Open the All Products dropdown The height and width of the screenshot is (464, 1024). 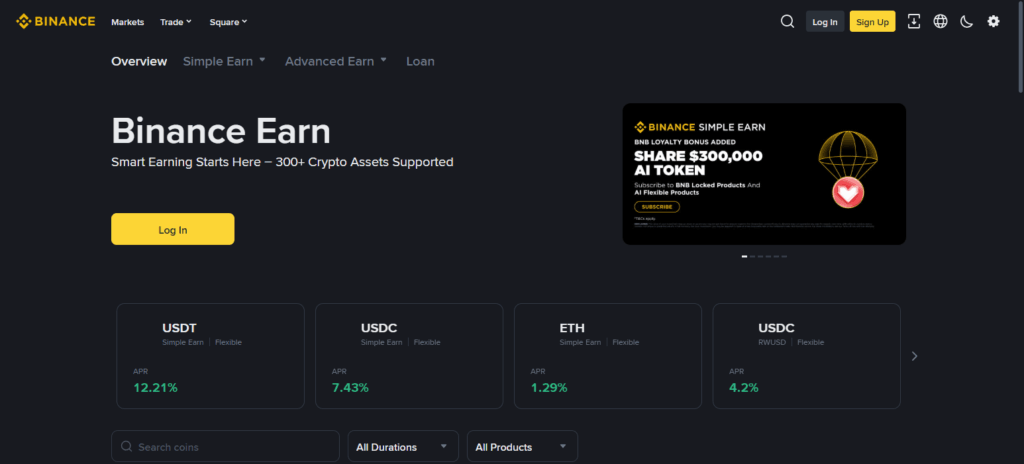[x=522, y=447]
